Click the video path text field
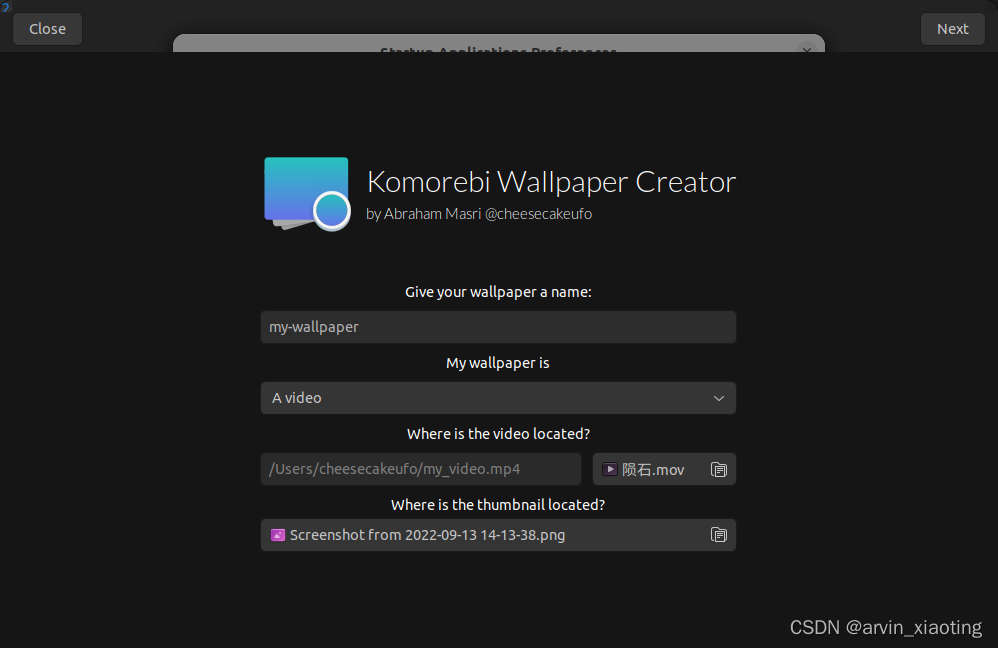 (x=421, y=469)
